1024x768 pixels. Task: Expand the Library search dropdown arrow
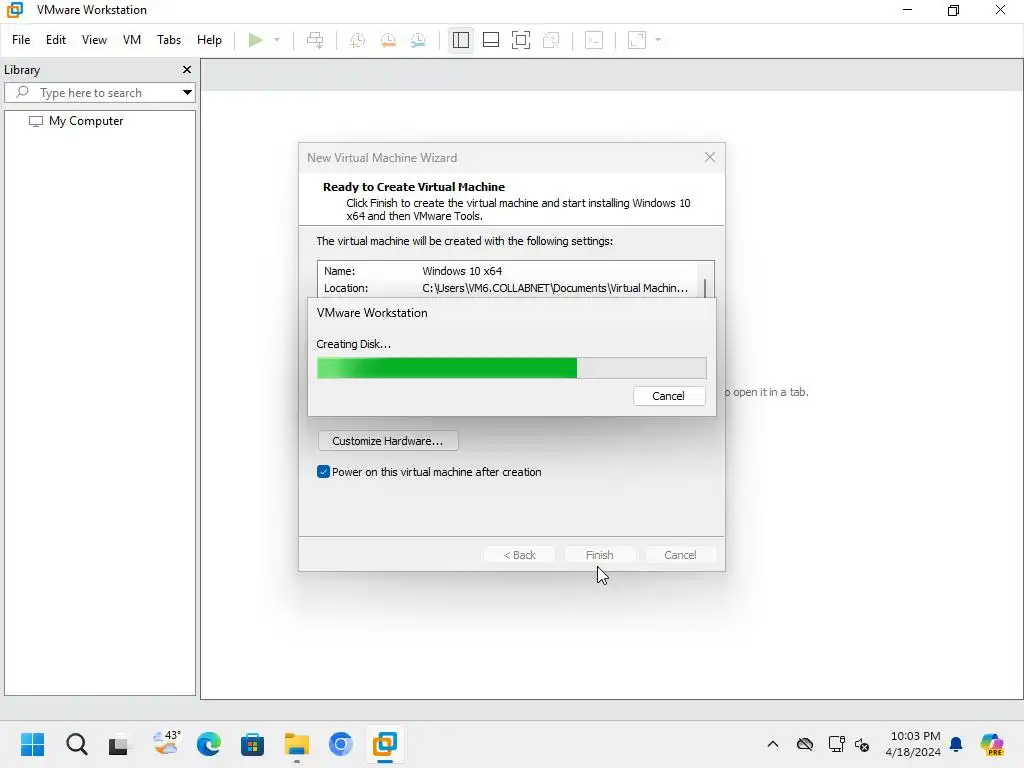187,93
